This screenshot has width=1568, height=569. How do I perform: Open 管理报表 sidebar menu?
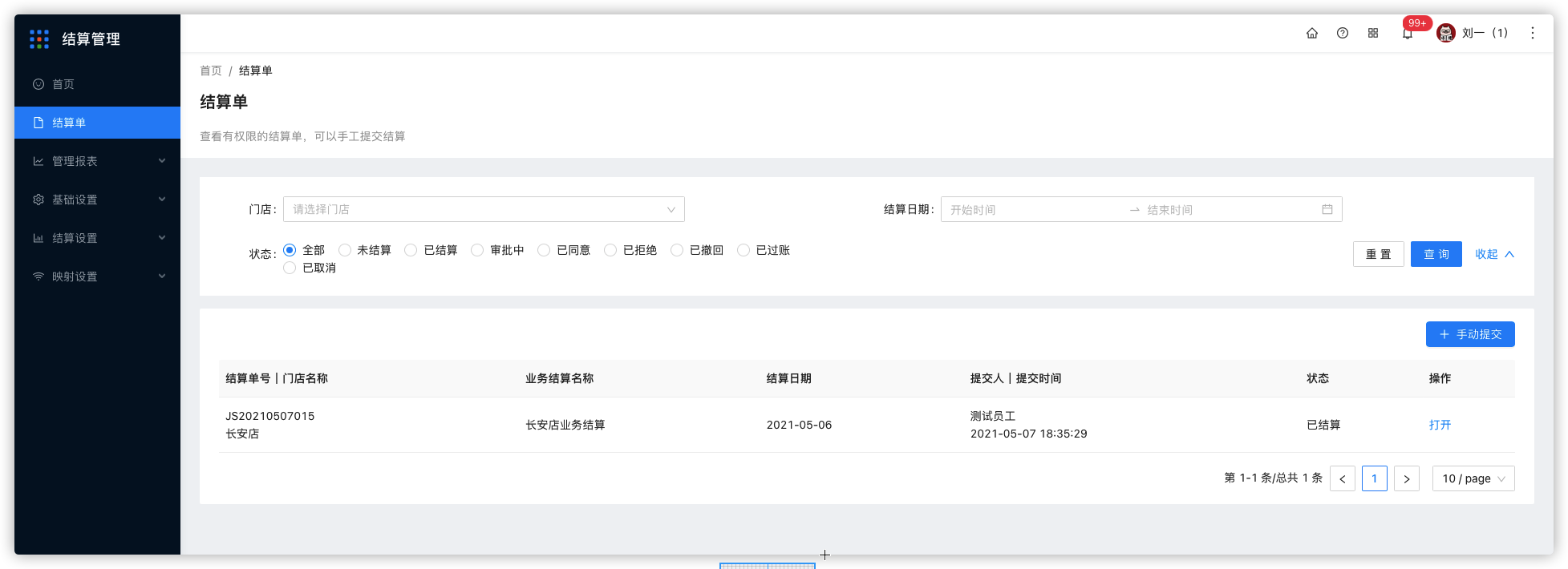(97, 161)
